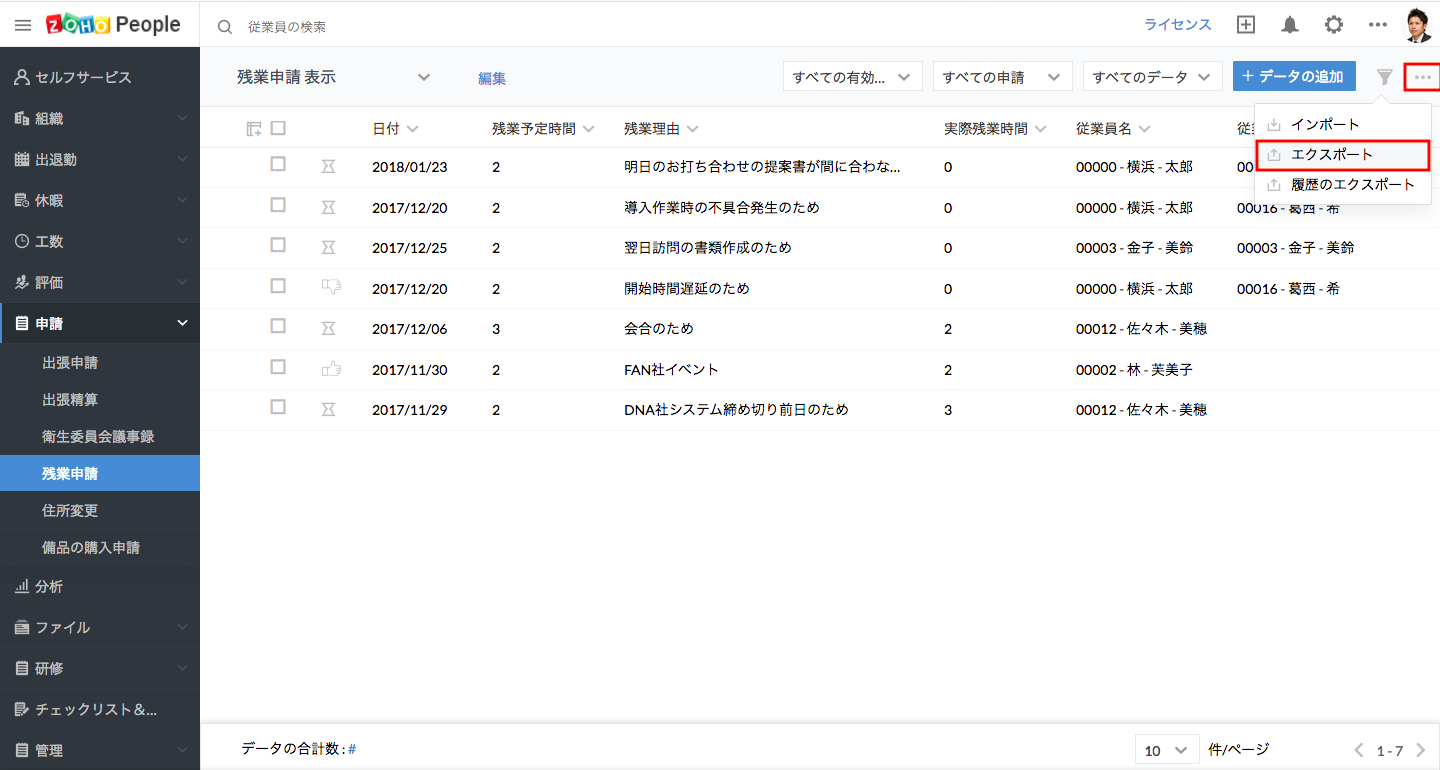Toggle the select-all header checkbox
Image resolution: width=1440 pixels, height=770 pixels.
[278, 128]
